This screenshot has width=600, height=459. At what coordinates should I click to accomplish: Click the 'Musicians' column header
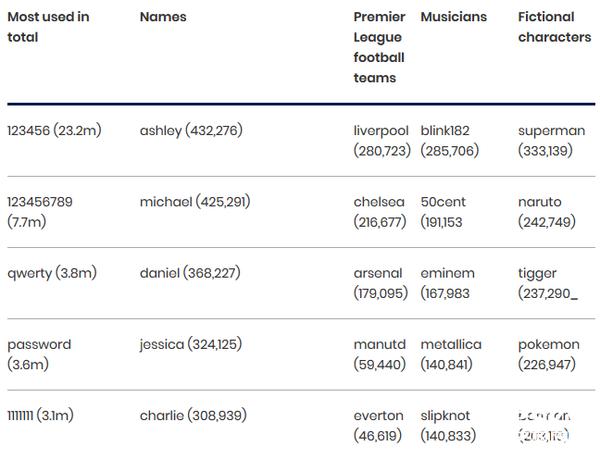454,17
